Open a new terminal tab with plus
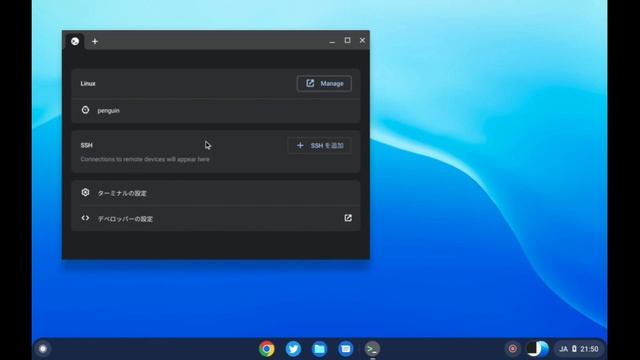This screenshot has height=360, width=640. point(95,41)
